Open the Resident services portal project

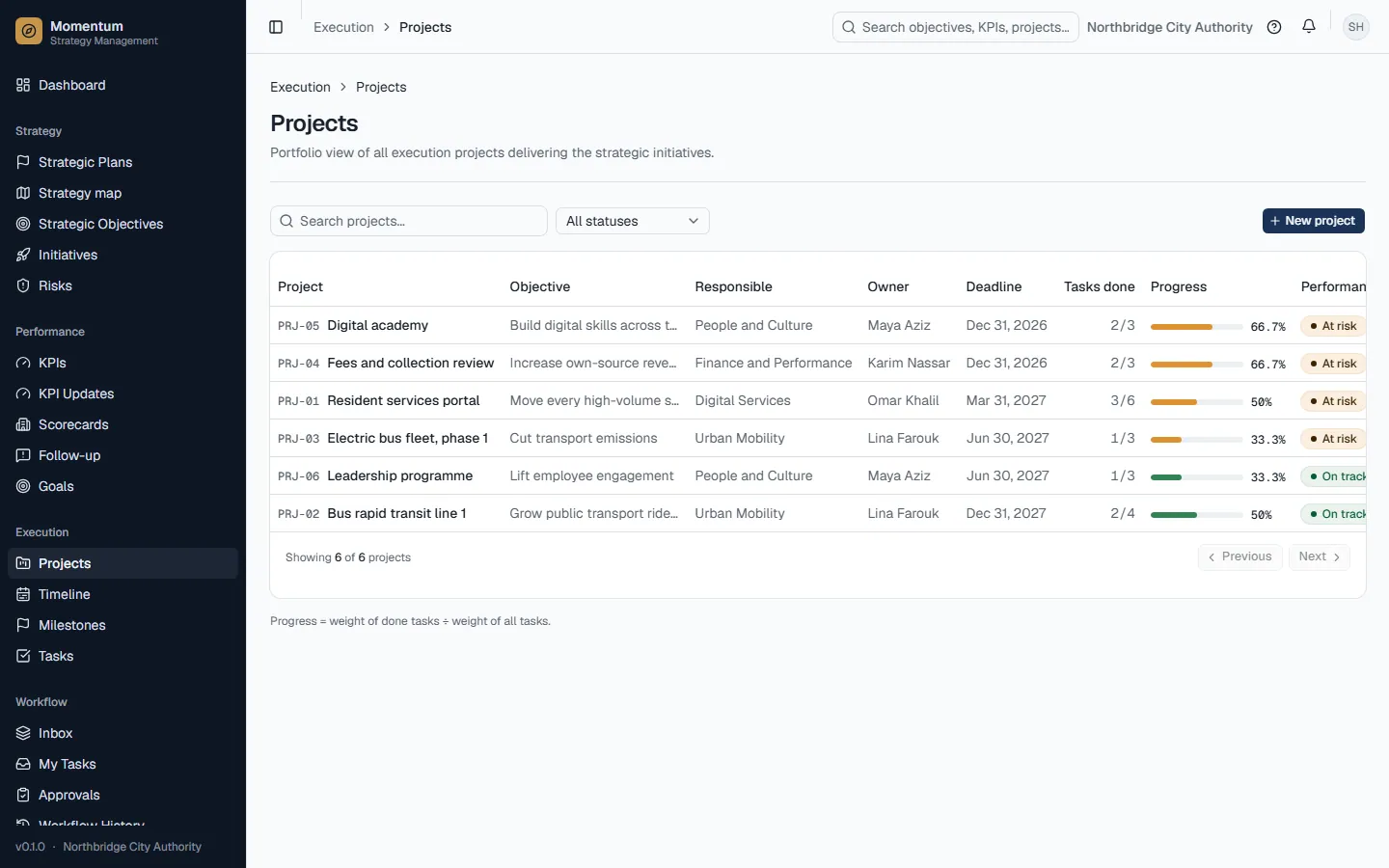click(403, 400)
